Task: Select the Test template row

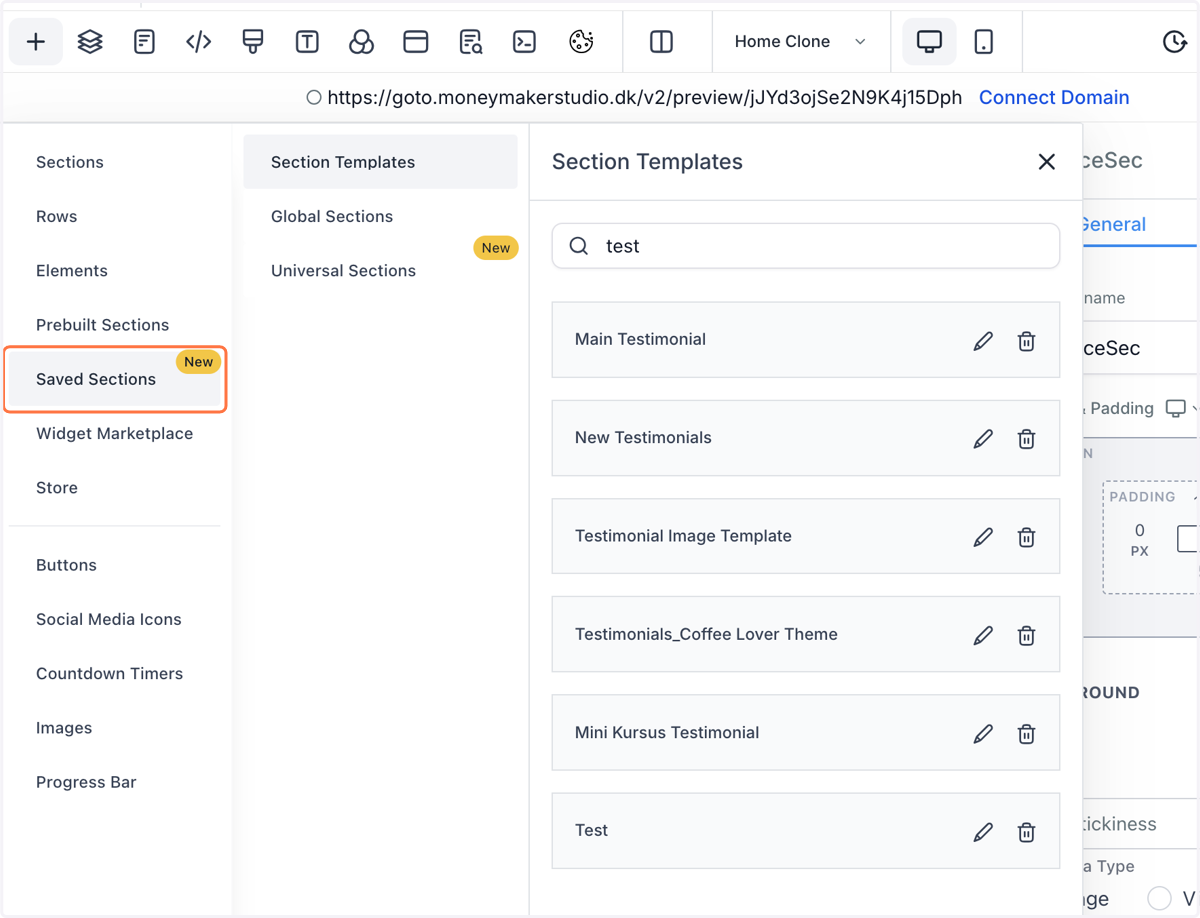Action: [x=805, y=831]
